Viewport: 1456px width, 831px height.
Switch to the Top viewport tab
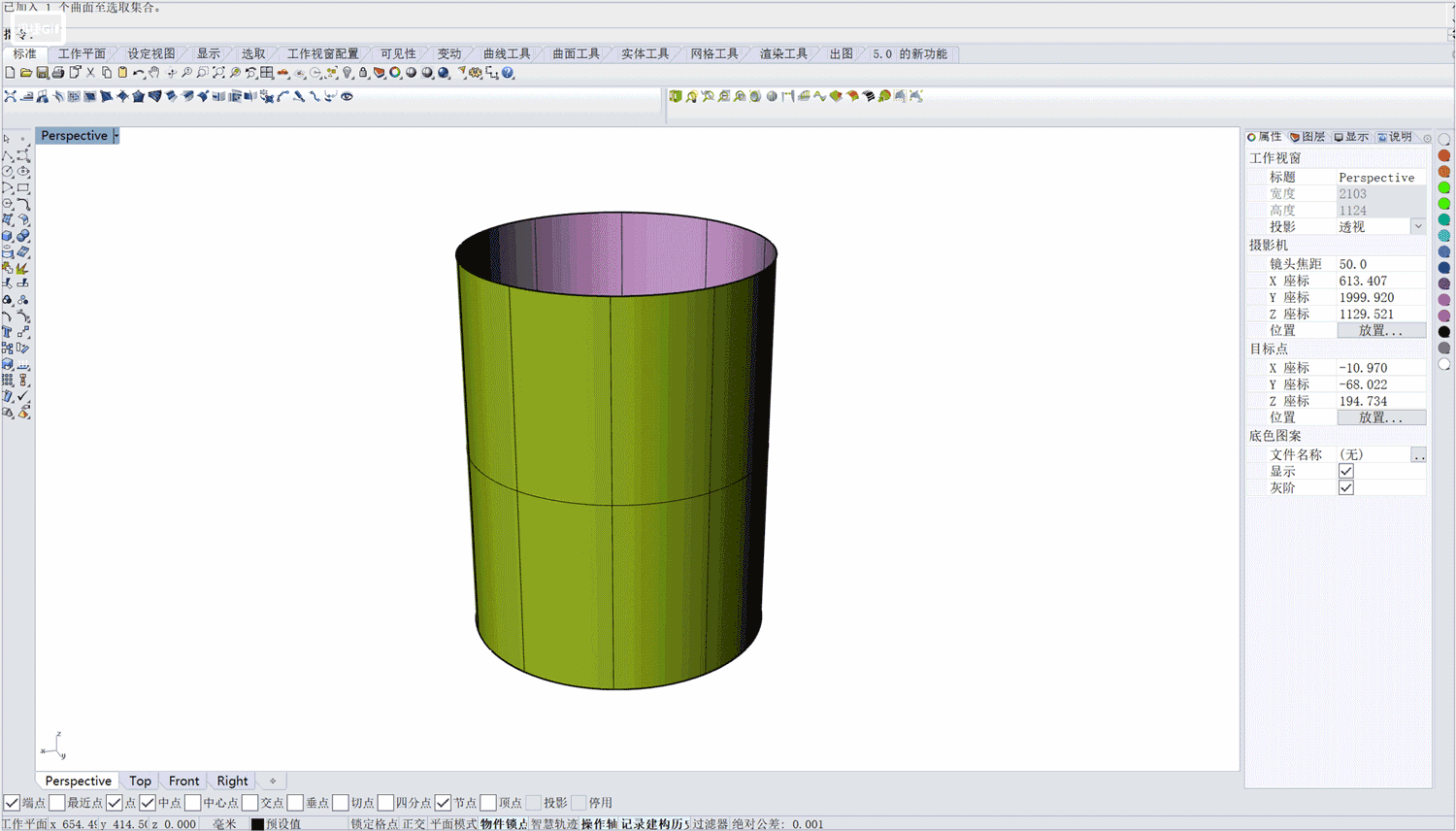tap(140, 781)
